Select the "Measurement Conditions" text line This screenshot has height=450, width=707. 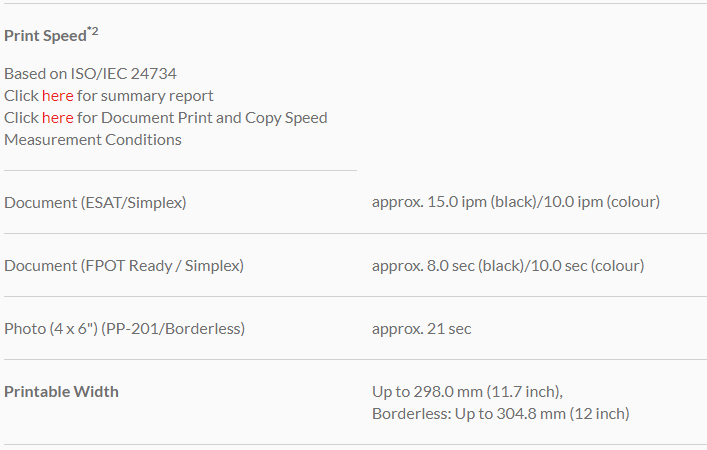tap(93, 140)
